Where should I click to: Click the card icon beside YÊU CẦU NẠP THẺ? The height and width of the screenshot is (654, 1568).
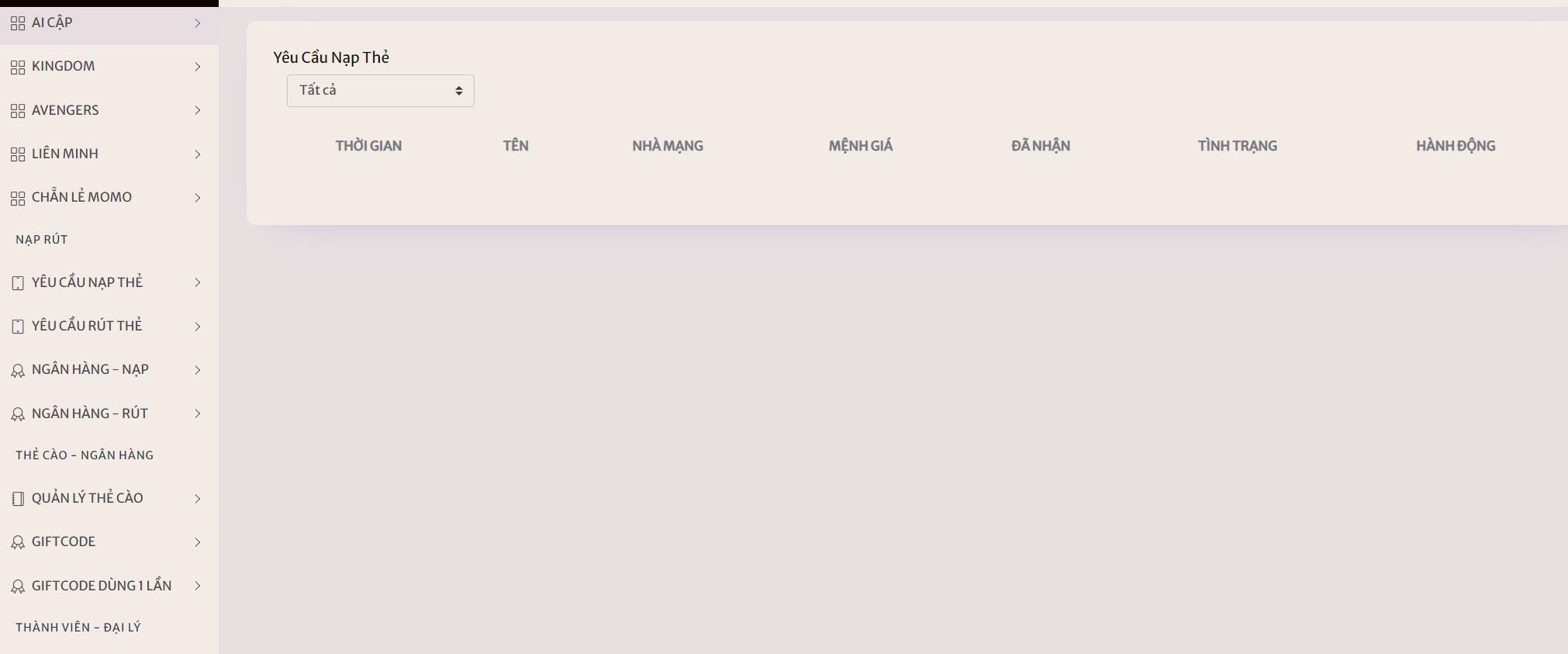[18, 283]
